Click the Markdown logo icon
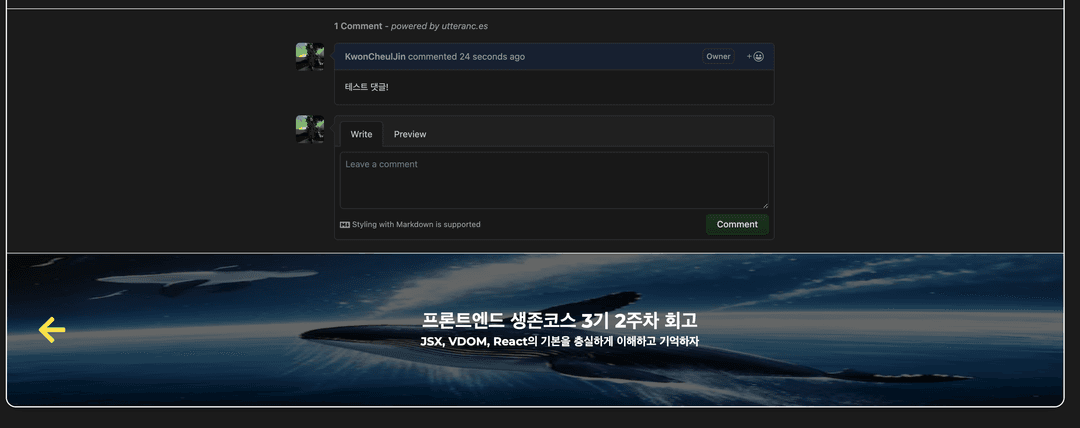Viewport: 1080px width, 428px height. 345,225
